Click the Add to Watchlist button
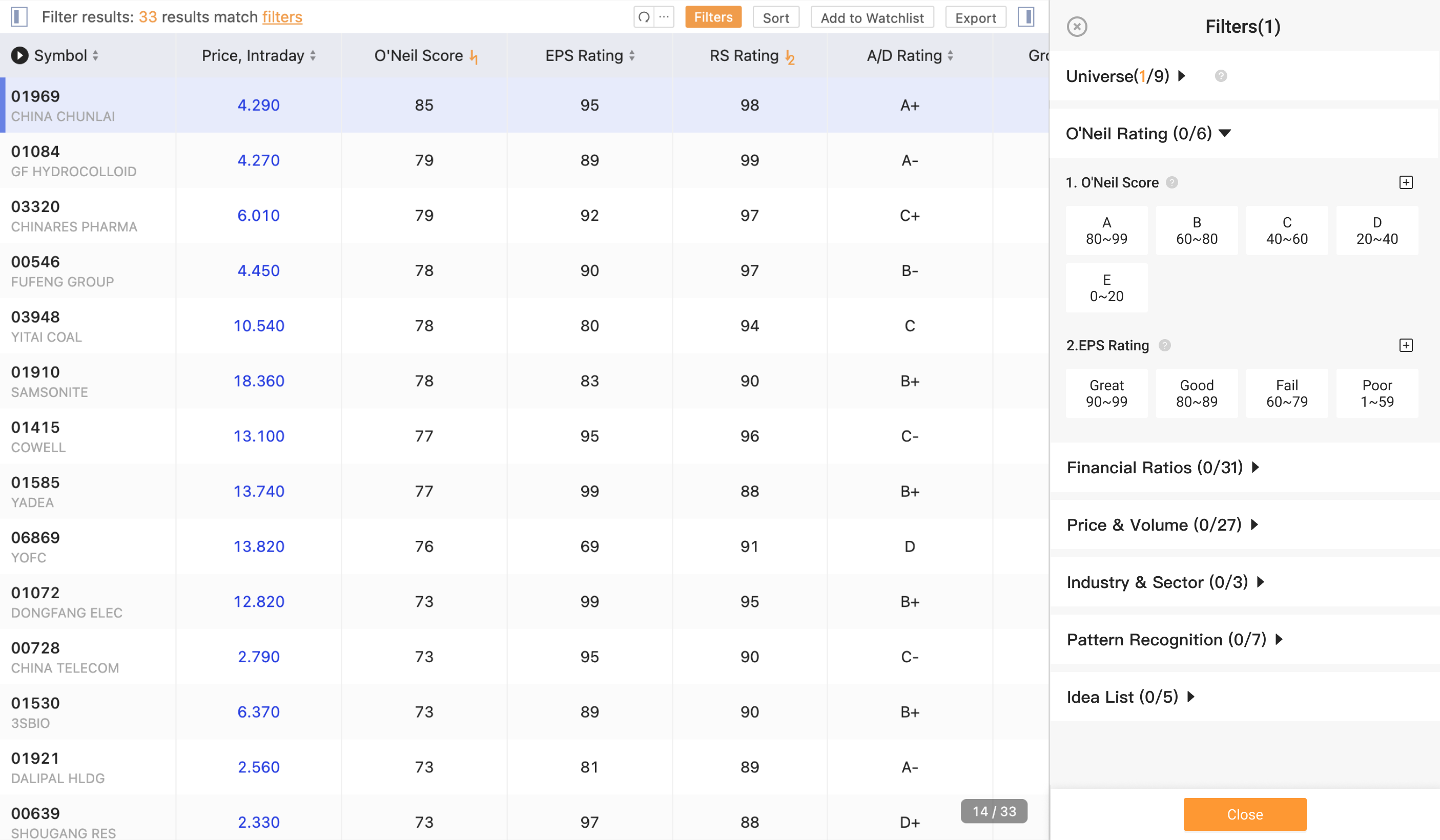This screenshot has height=840, width=1440. [x=872, y=18]
